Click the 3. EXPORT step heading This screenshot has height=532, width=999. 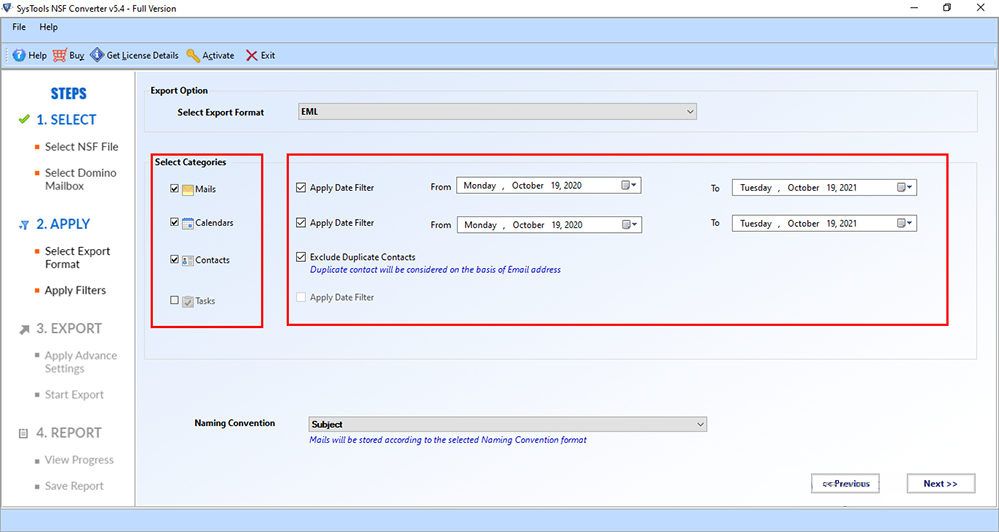[69, 328]
